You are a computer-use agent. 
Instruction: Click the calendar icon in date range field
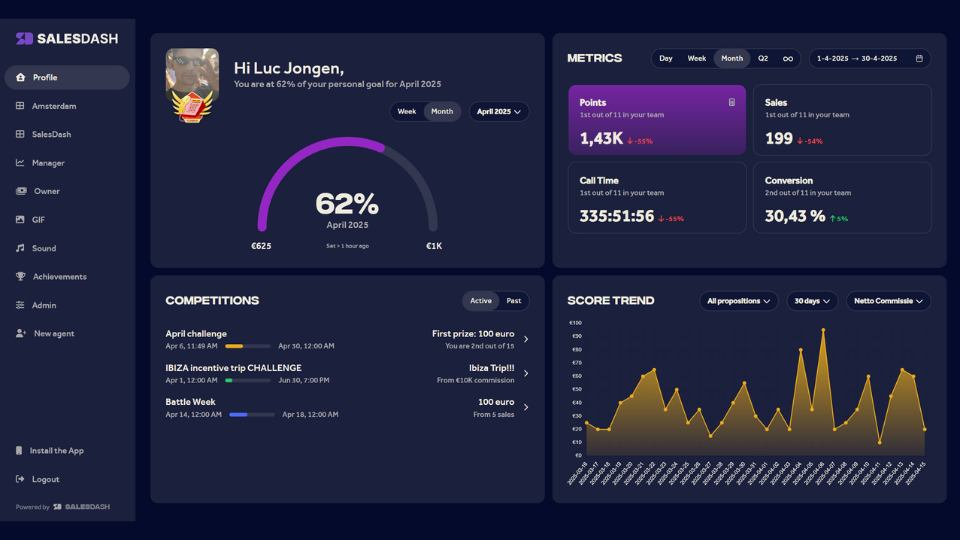click(x=919, y=58)
